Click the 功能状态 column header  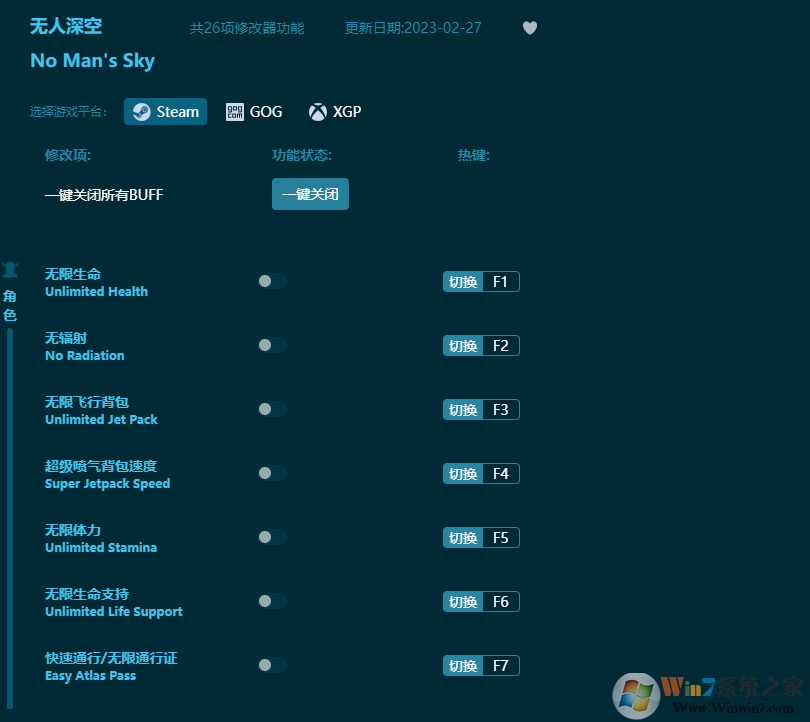click(x=302, y=155)
